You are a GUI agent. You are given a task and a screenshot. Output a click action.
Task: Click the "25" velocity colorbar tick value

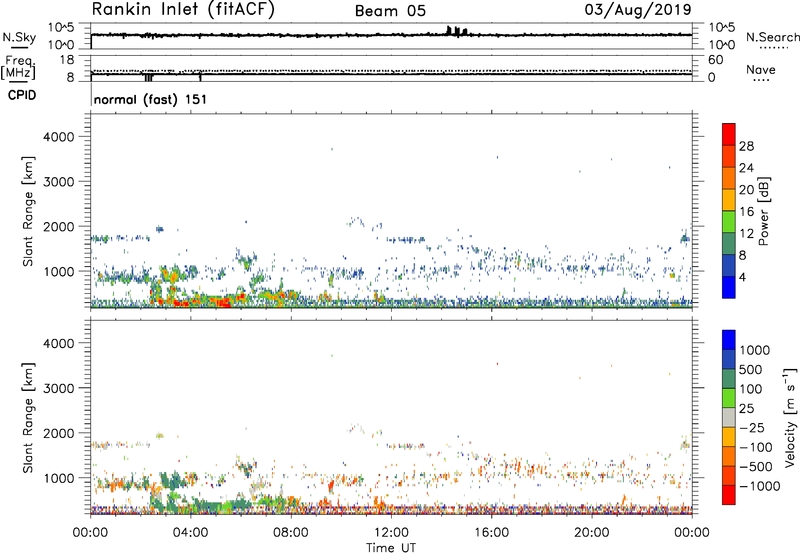(x=746, y=408)
